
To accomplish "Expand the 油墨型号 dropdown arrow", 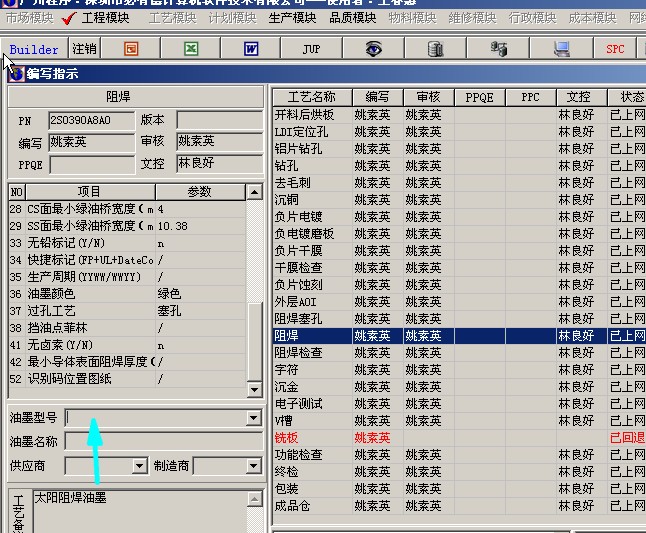I will click(x=254, y=418).
